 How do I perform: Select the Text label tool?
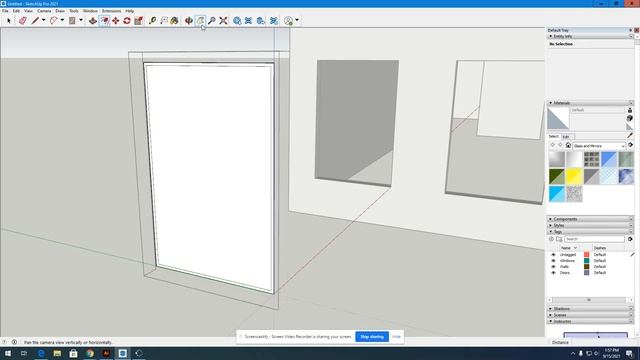(164, 20)
